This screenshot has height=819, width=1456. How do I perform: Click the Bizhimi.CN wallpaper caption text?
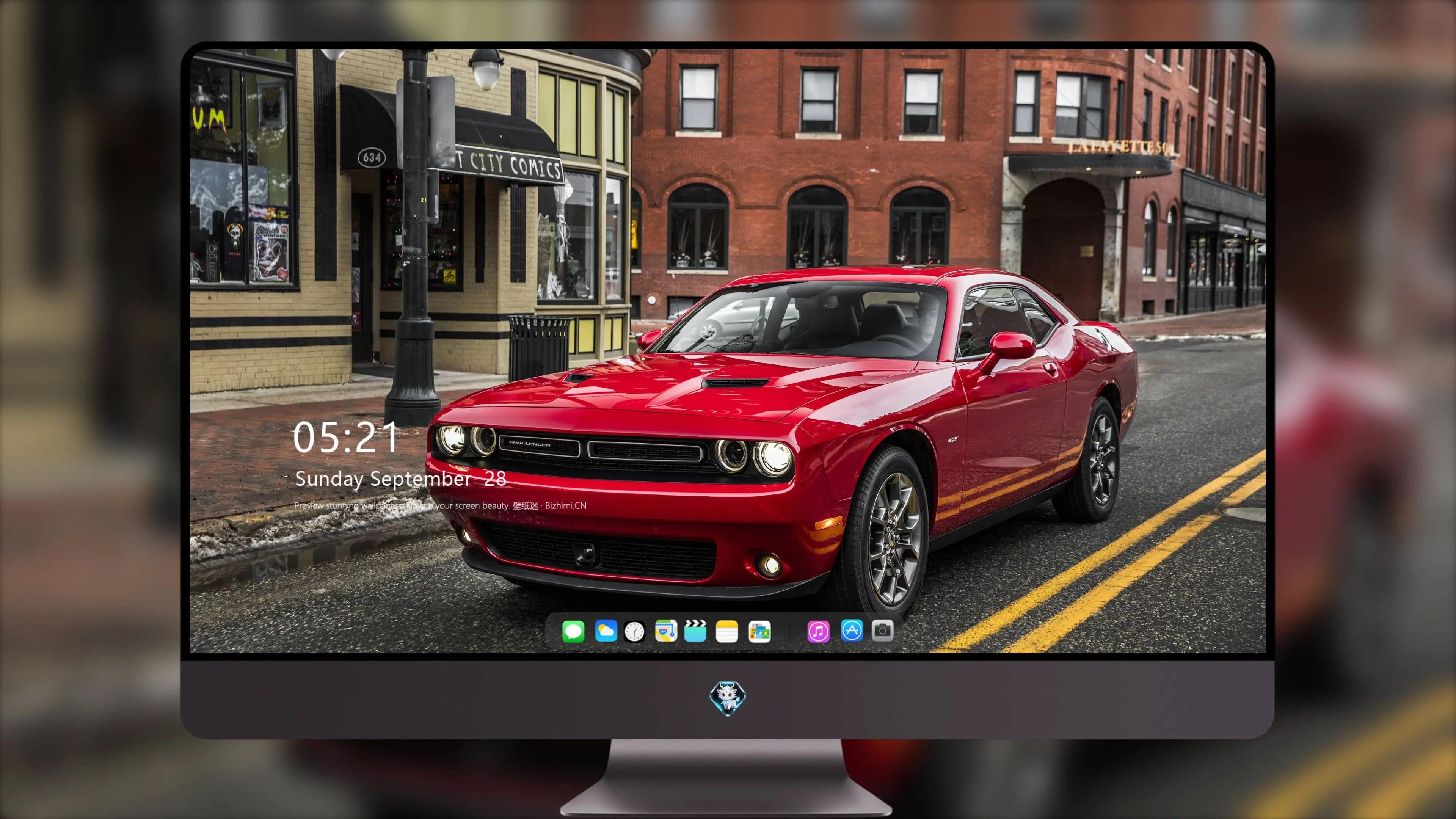click(440, 505)
